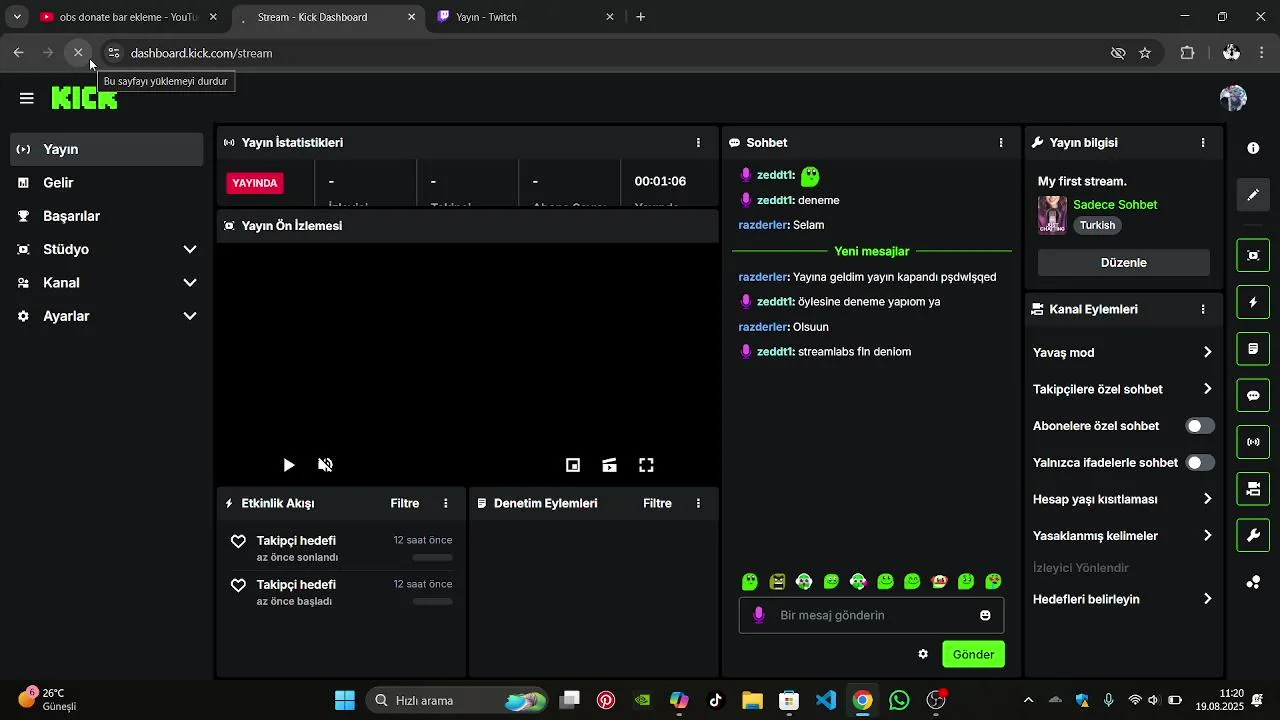Open the profile avatar menu
Viewport: 1280px width, 720px height.
(x=1233, y=98)
